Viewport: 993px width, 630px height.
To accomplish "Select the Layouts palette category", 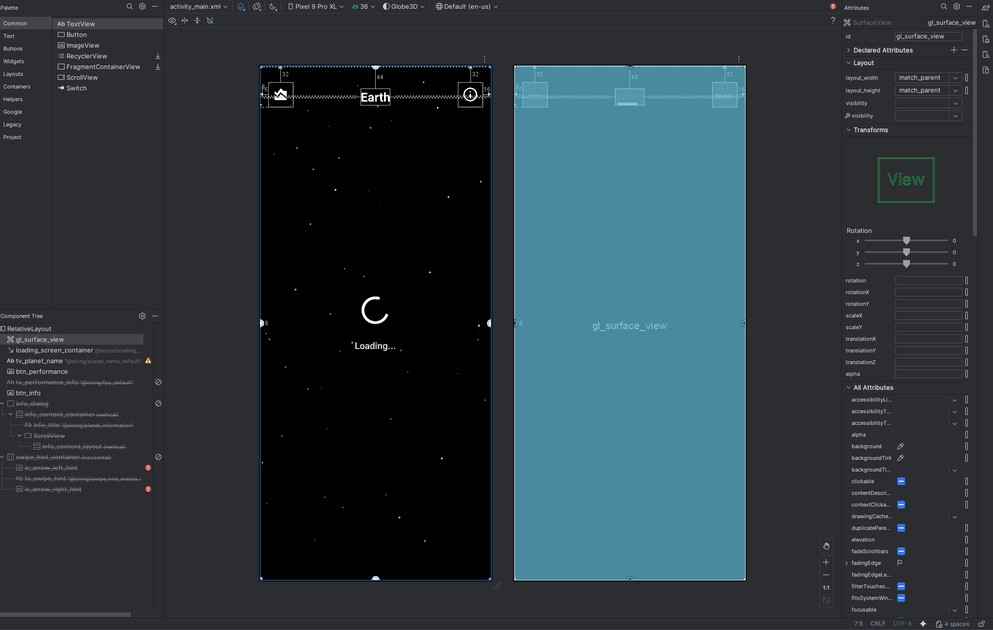I will click(13, 74).
